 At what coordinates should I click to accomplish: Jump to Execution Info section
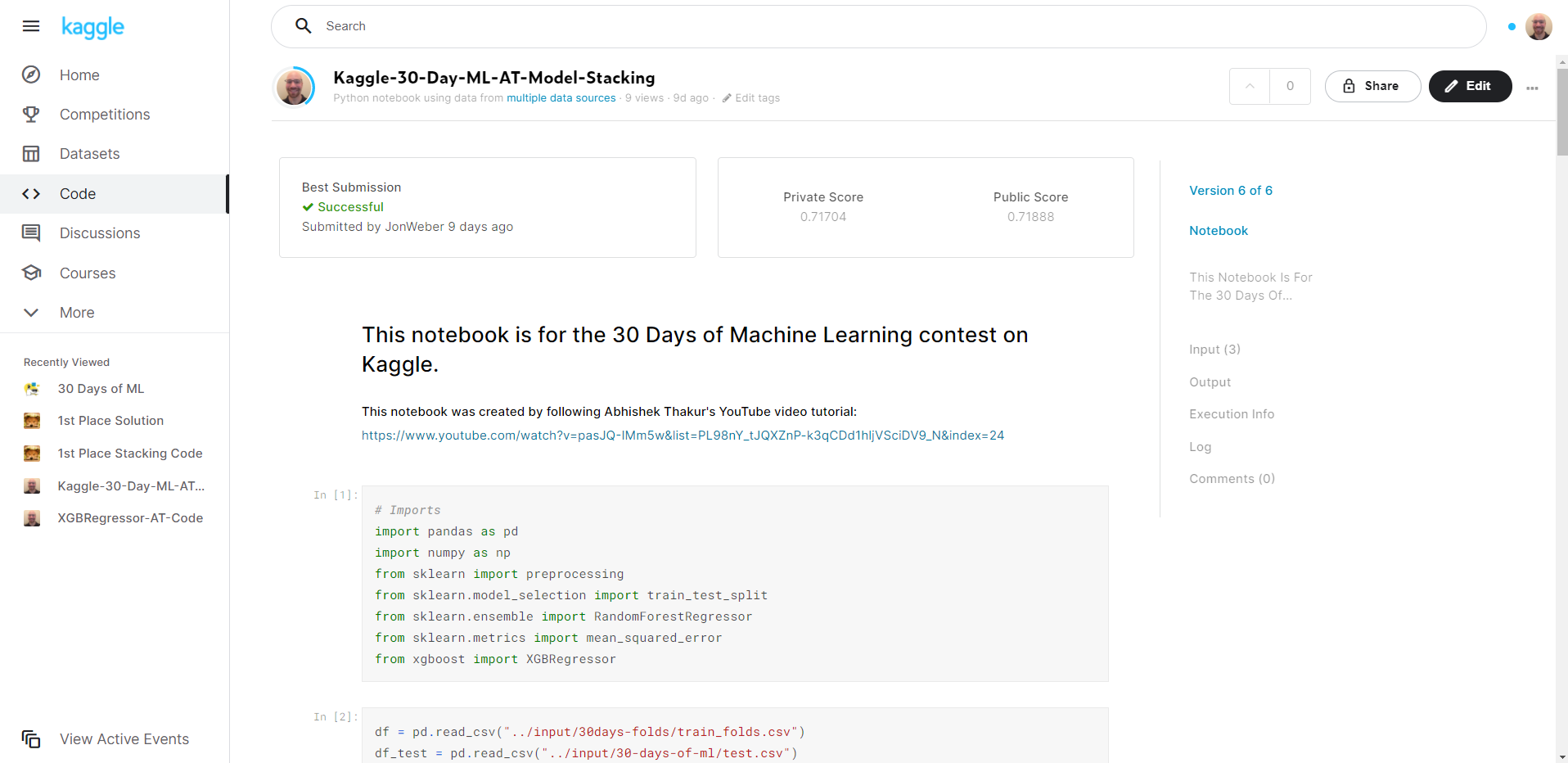pos(1232,414)
